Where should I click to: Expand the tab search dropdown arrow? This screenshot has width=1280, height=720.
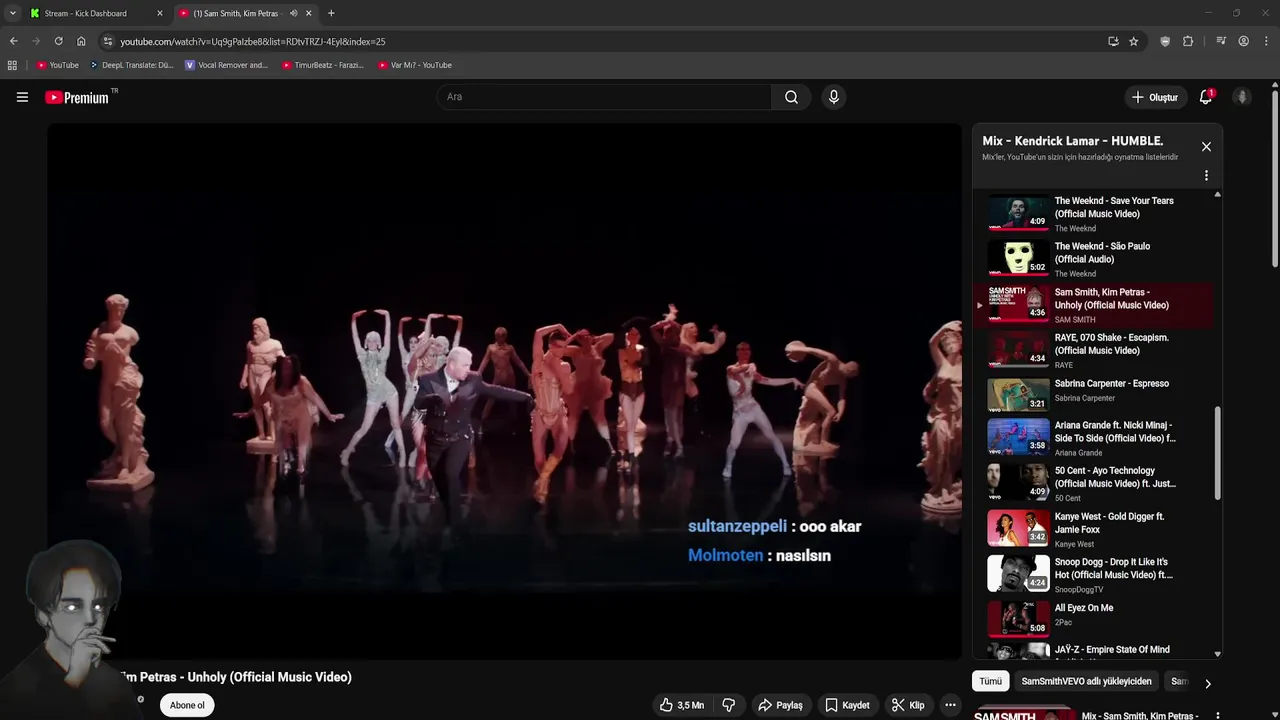tap(12, 13)
